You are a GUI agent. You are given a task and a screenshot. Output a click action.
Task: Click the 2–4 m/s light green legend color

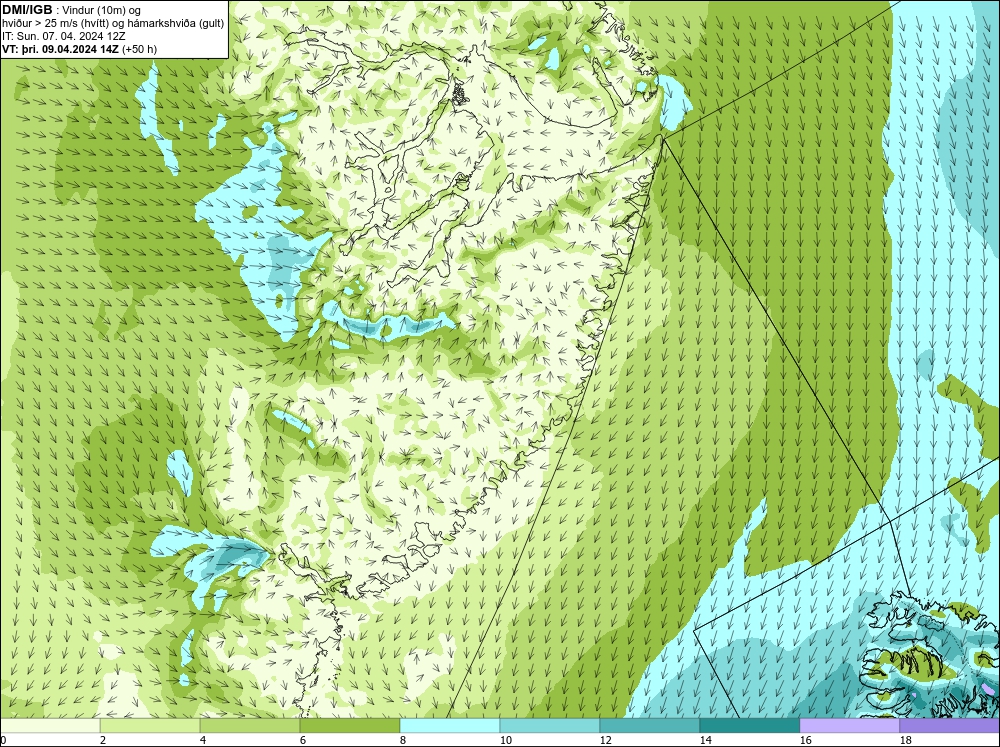click(x=150, y=725)
